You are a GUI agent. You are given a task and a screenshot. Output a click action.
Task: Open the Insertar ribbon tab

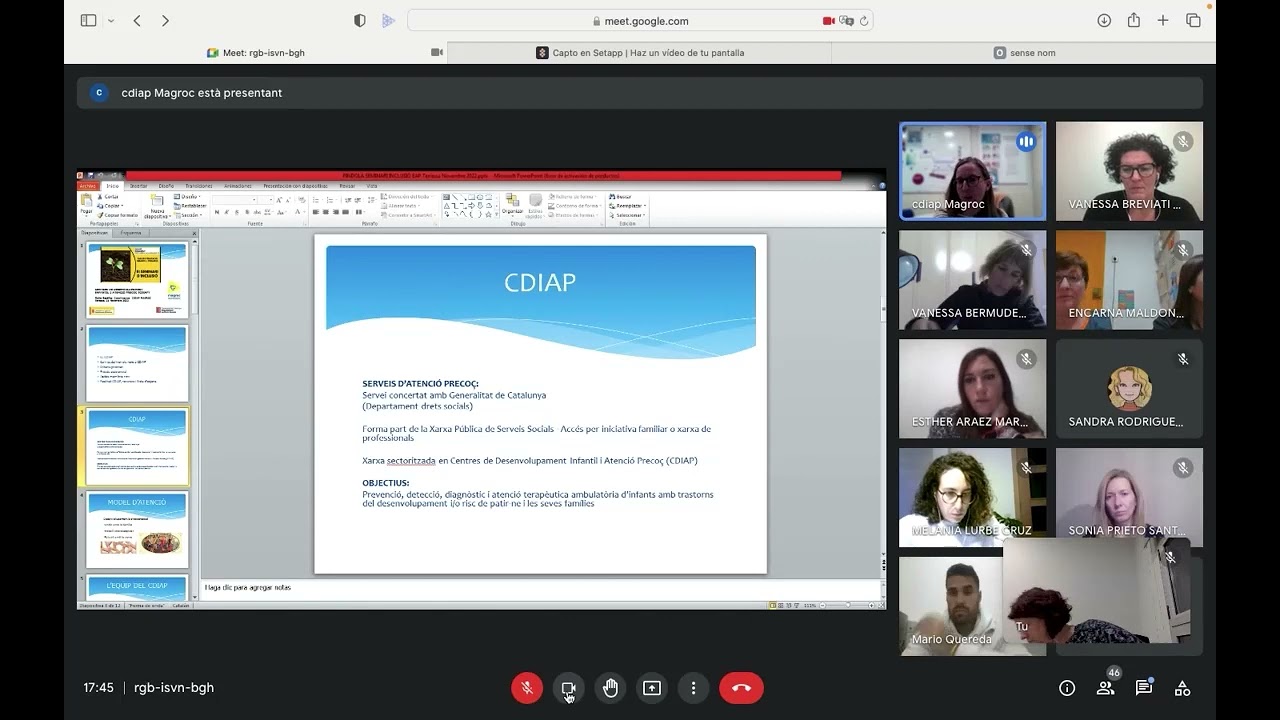tap(138, 186)
